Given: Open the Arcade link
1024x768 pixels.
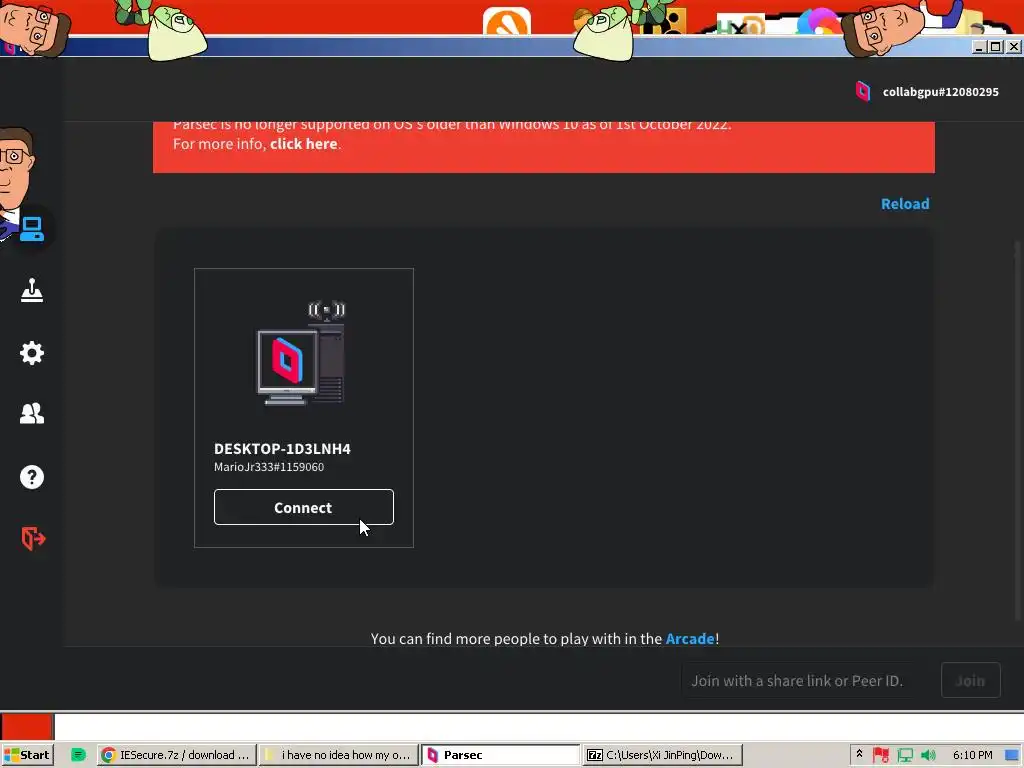Looking at the screenshot, I should point(690,639).
